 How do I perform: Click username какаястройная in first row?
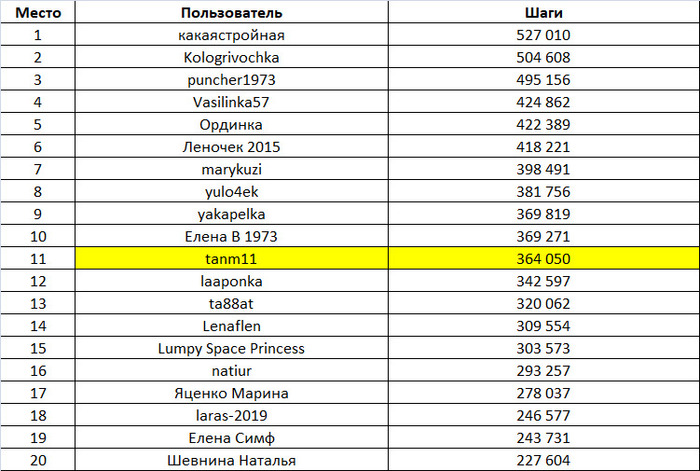coord(231,35)
